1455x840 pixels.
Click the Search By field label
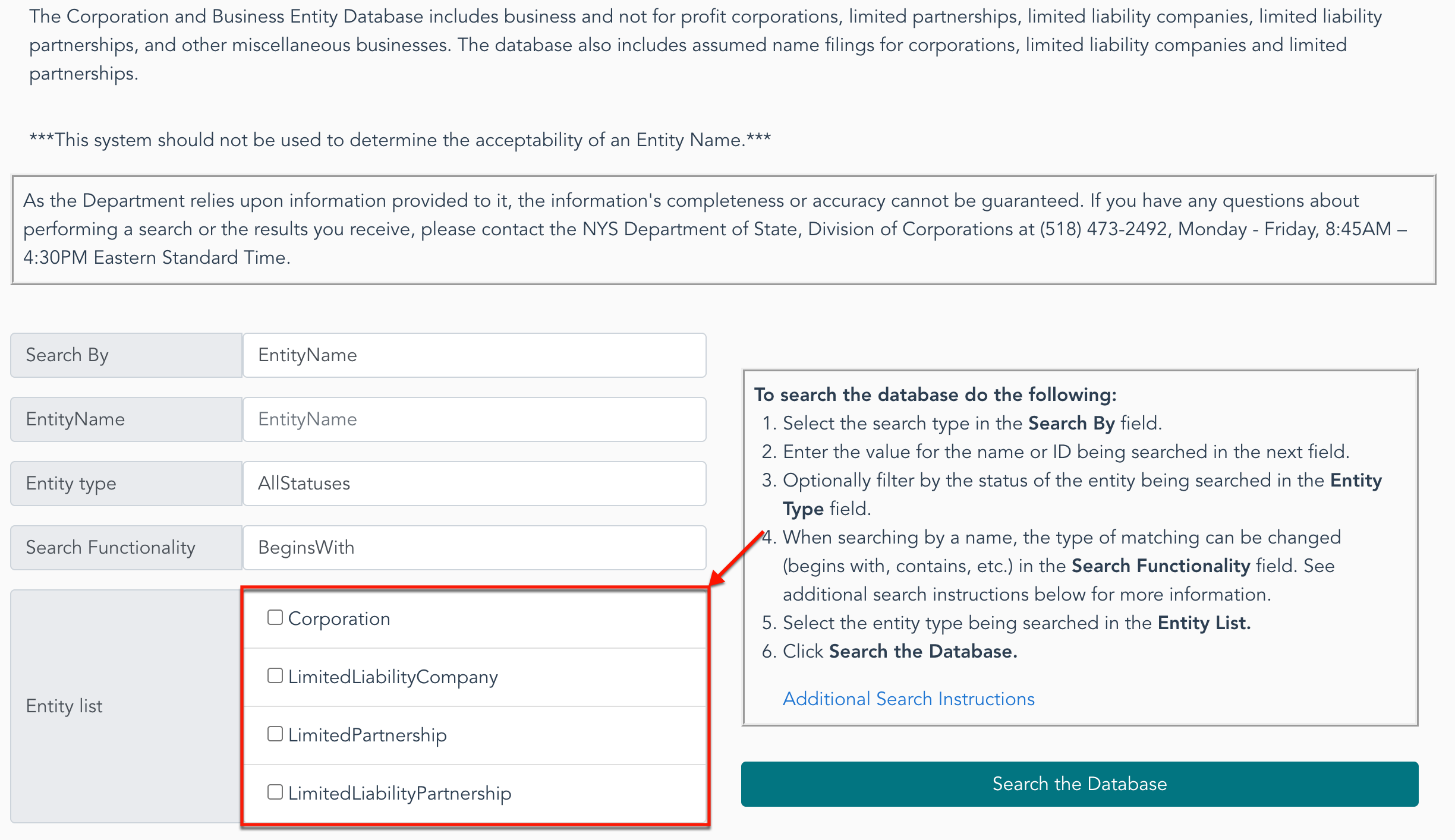tap(127, 355)
